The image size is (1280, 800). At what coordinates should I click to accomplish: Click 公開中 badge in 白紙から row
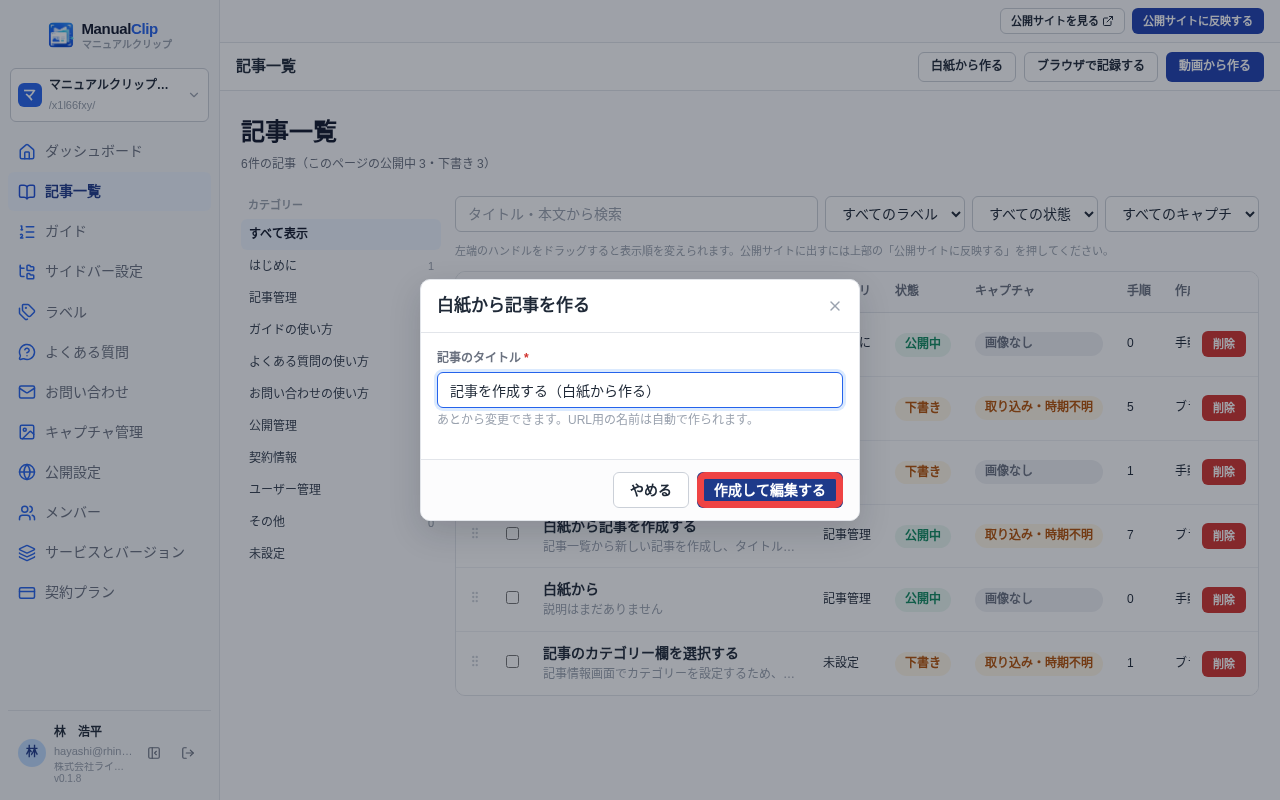(923, 600)
